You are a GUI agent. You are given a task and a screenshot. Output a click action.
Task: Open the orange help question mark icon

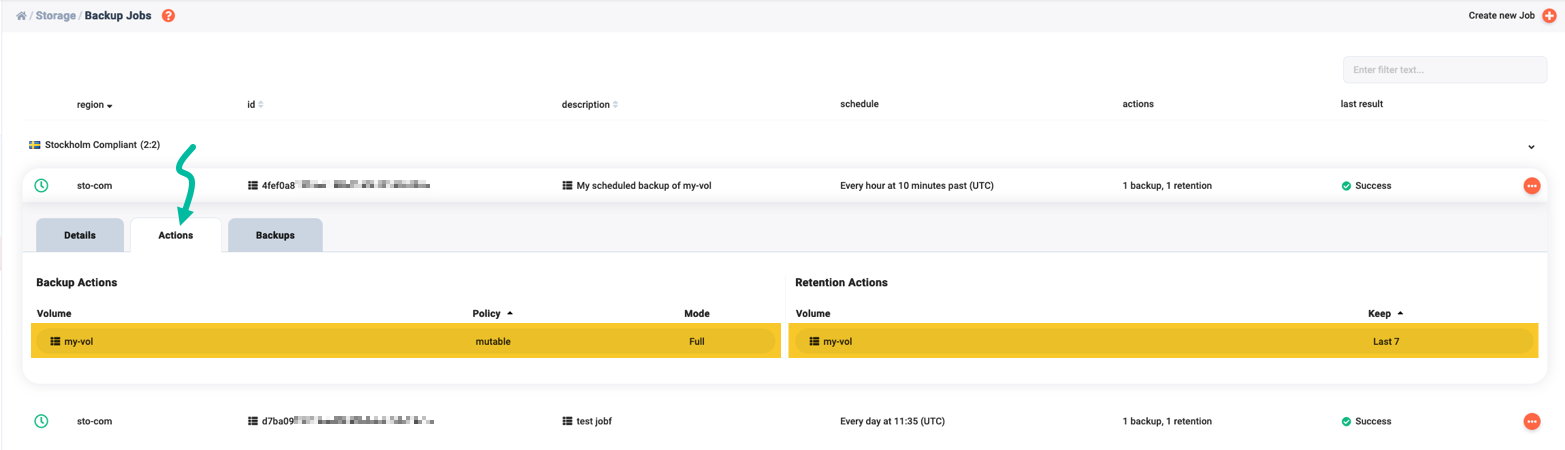168,16
